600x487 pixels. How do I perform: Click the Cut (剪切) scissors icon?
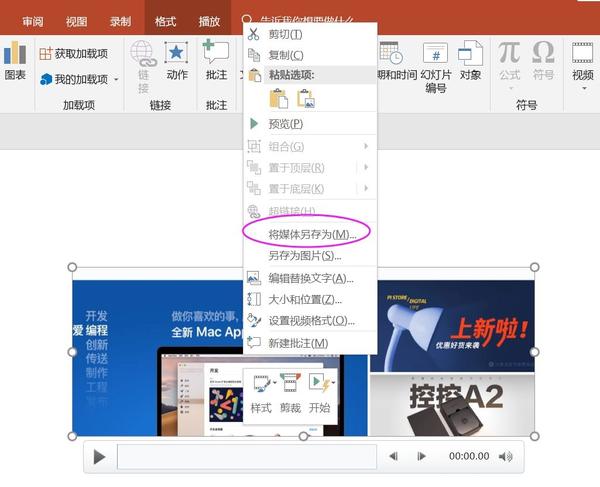(253, 35)
